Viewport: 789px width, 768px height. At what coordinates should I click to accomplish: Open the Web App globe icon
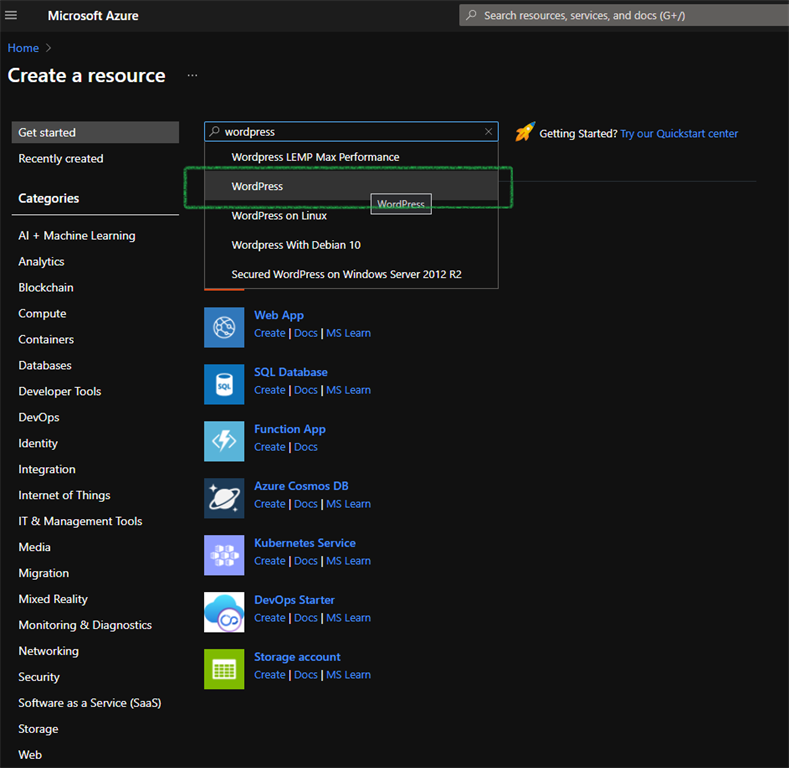224,327
